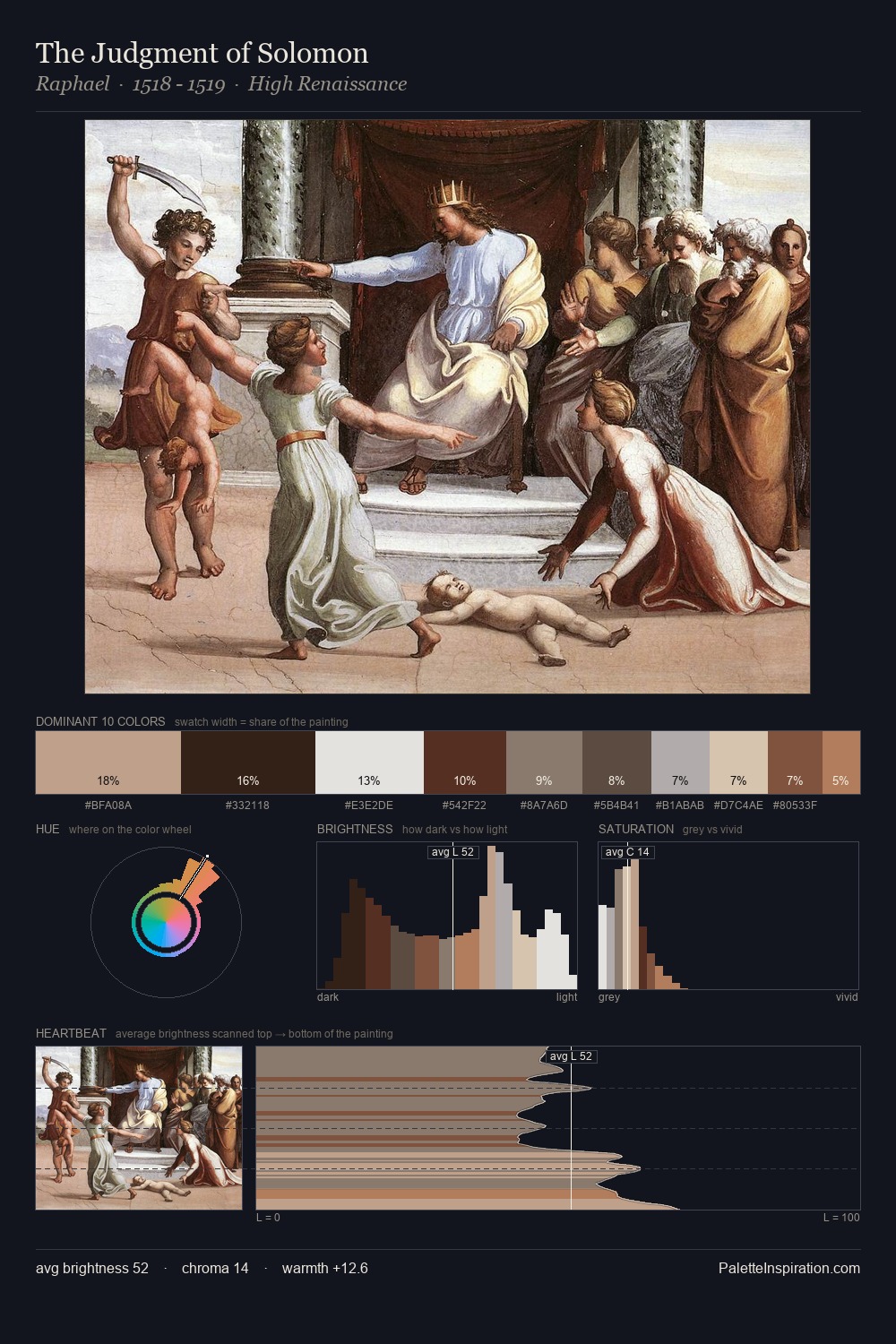Image resolution: width=896 pixels, height=1344 pixels.
Task: Click the hex label #80533F
Action: click(x=795, y=805)
